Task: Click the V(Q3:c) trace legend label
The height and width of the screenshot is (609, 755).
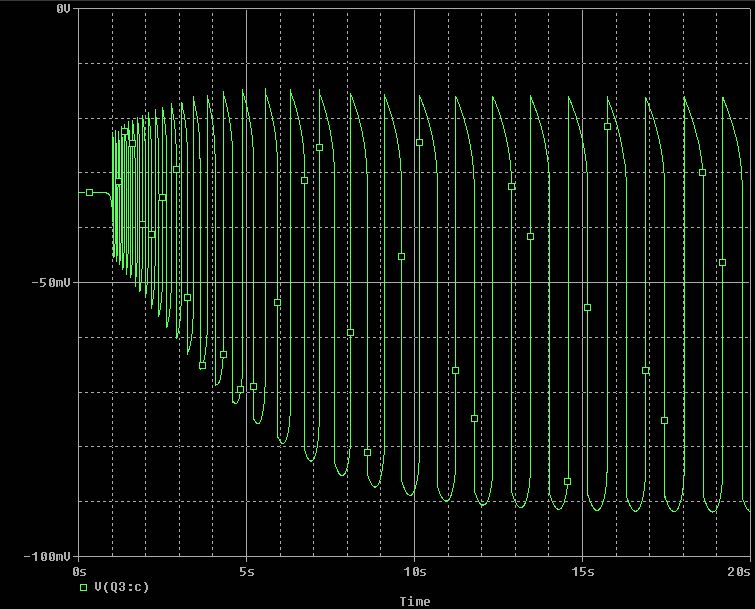Action: tap(122, 587)
